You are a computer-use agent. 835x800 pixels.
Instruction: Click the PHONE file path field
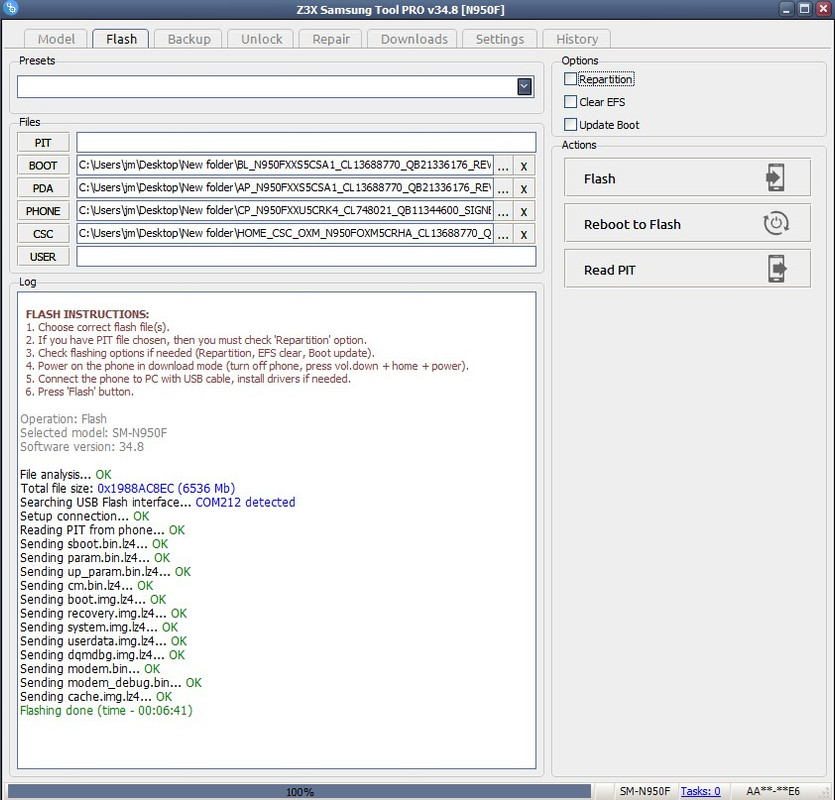coord(285,211)
